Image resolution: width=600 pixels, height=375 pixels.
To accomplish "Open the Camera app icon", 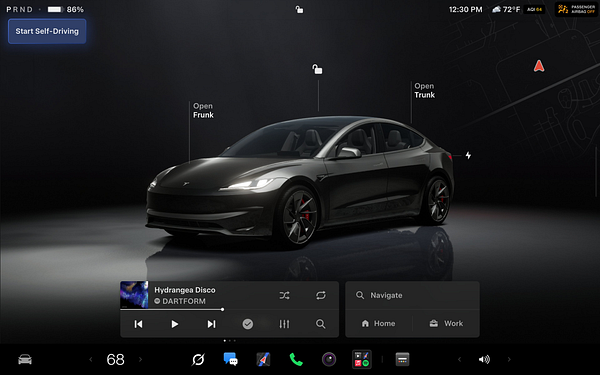I will coord(329,359).
